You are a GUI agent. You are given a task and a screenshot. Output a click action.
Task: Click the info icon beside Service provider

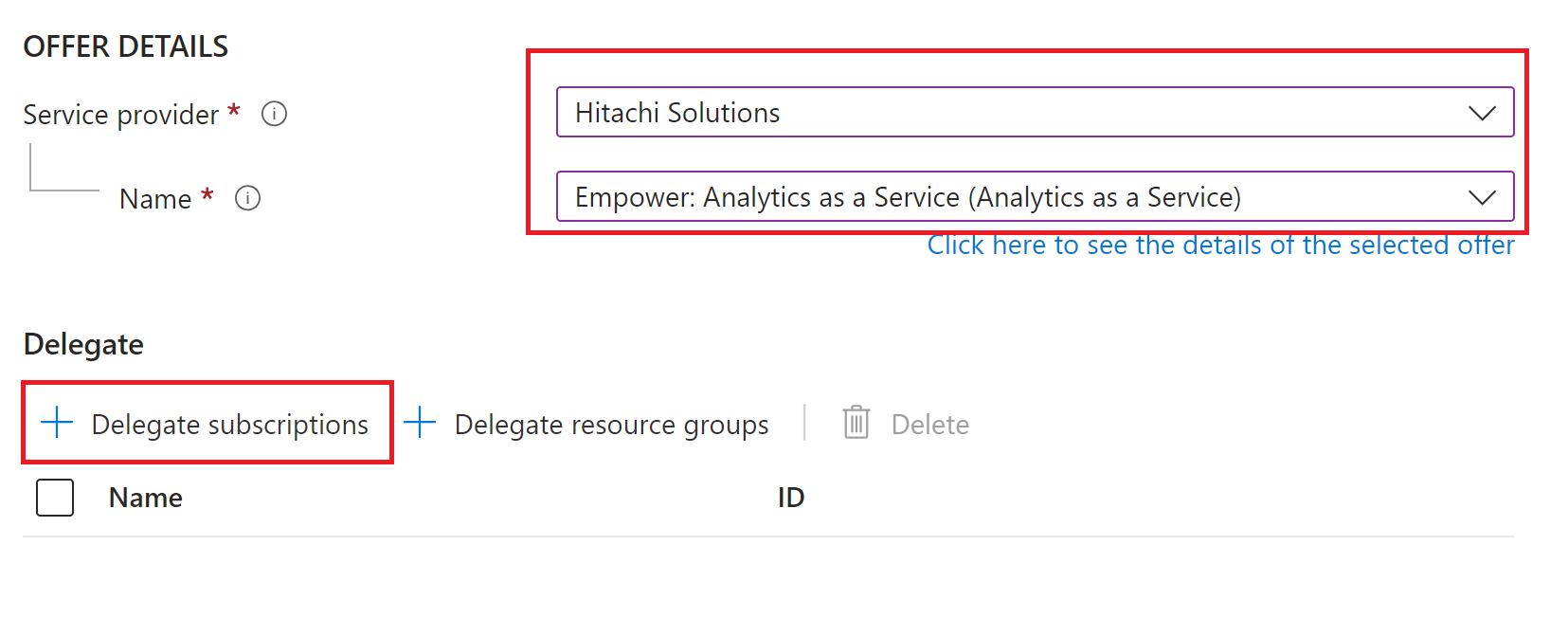click(x=274, y=114)
